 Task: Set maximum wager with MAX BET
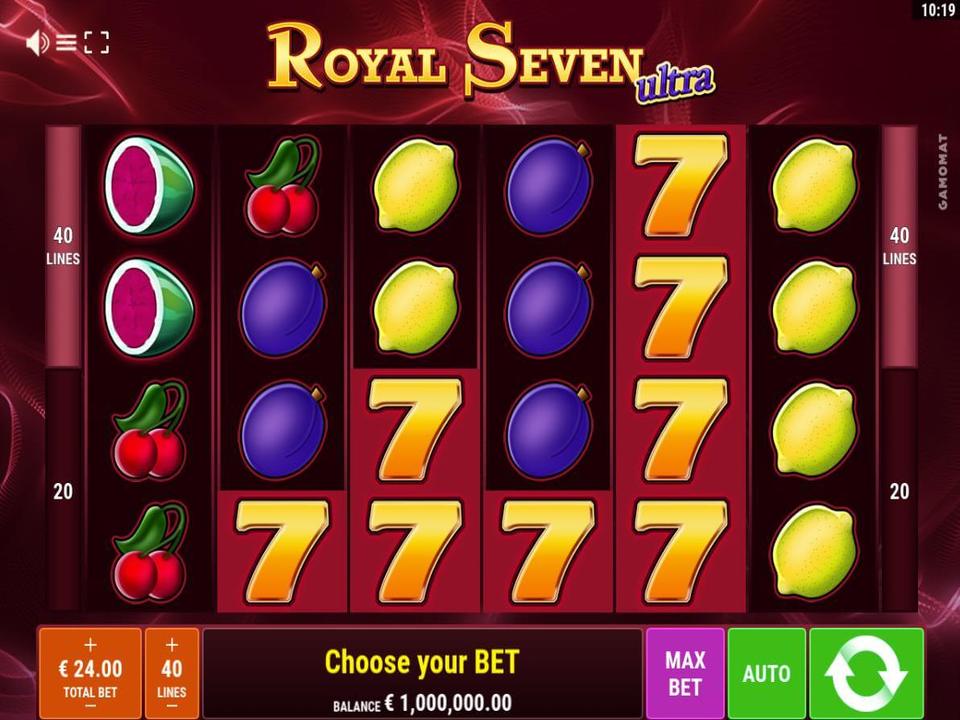tap(685, 673)
